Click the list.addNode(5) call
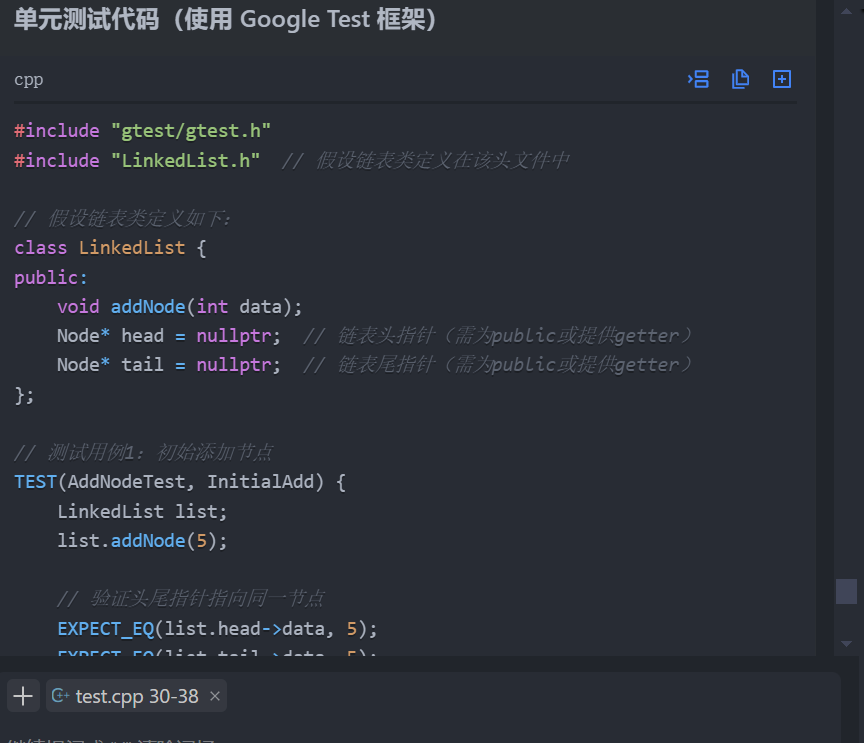 coord(142,541)
